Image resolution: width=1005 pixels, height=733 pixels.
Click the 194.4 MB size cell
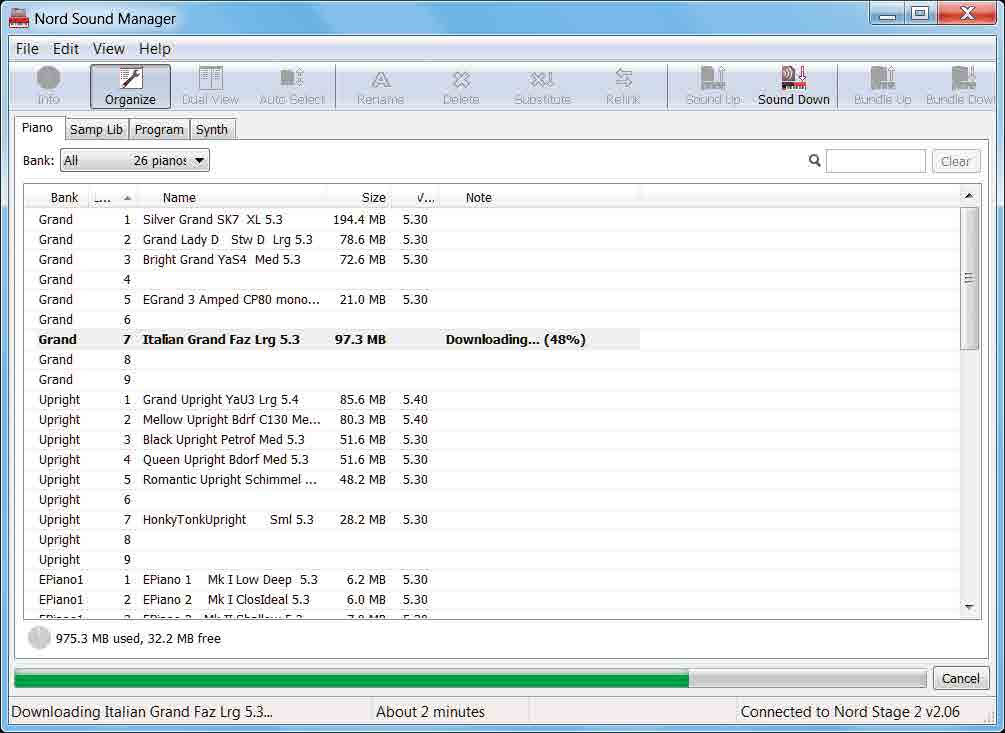point(359,220)
